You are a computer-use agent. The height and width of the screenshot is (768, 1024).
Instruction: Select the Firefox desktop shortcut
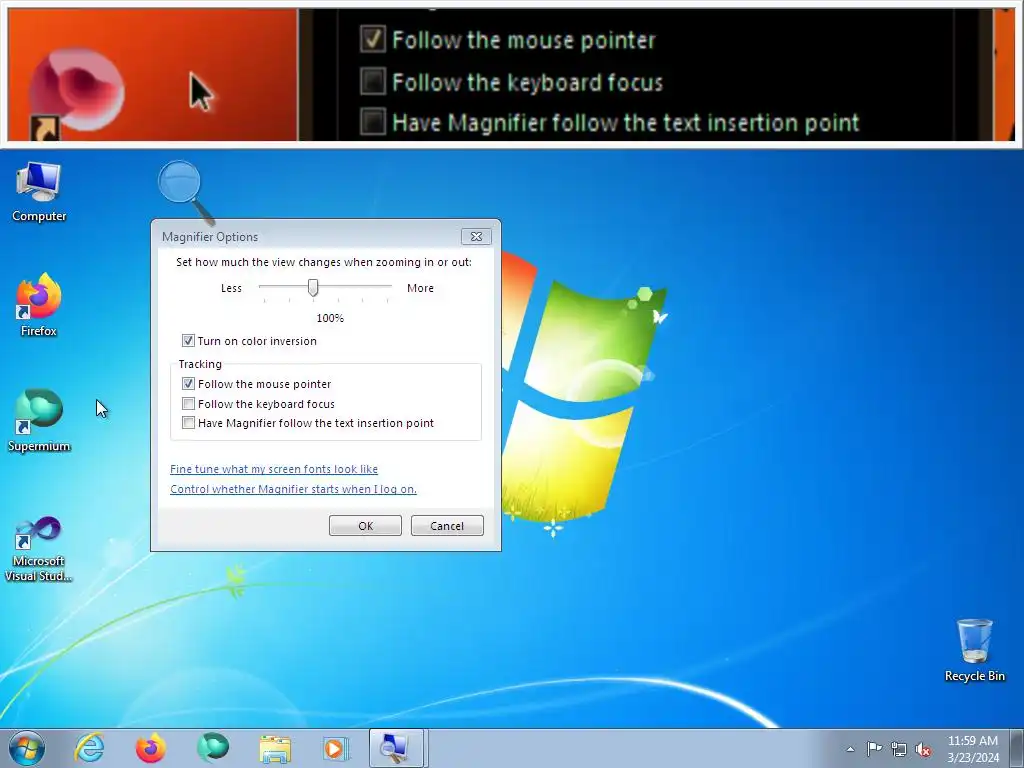pyautogui.click(x=39, y=306)
